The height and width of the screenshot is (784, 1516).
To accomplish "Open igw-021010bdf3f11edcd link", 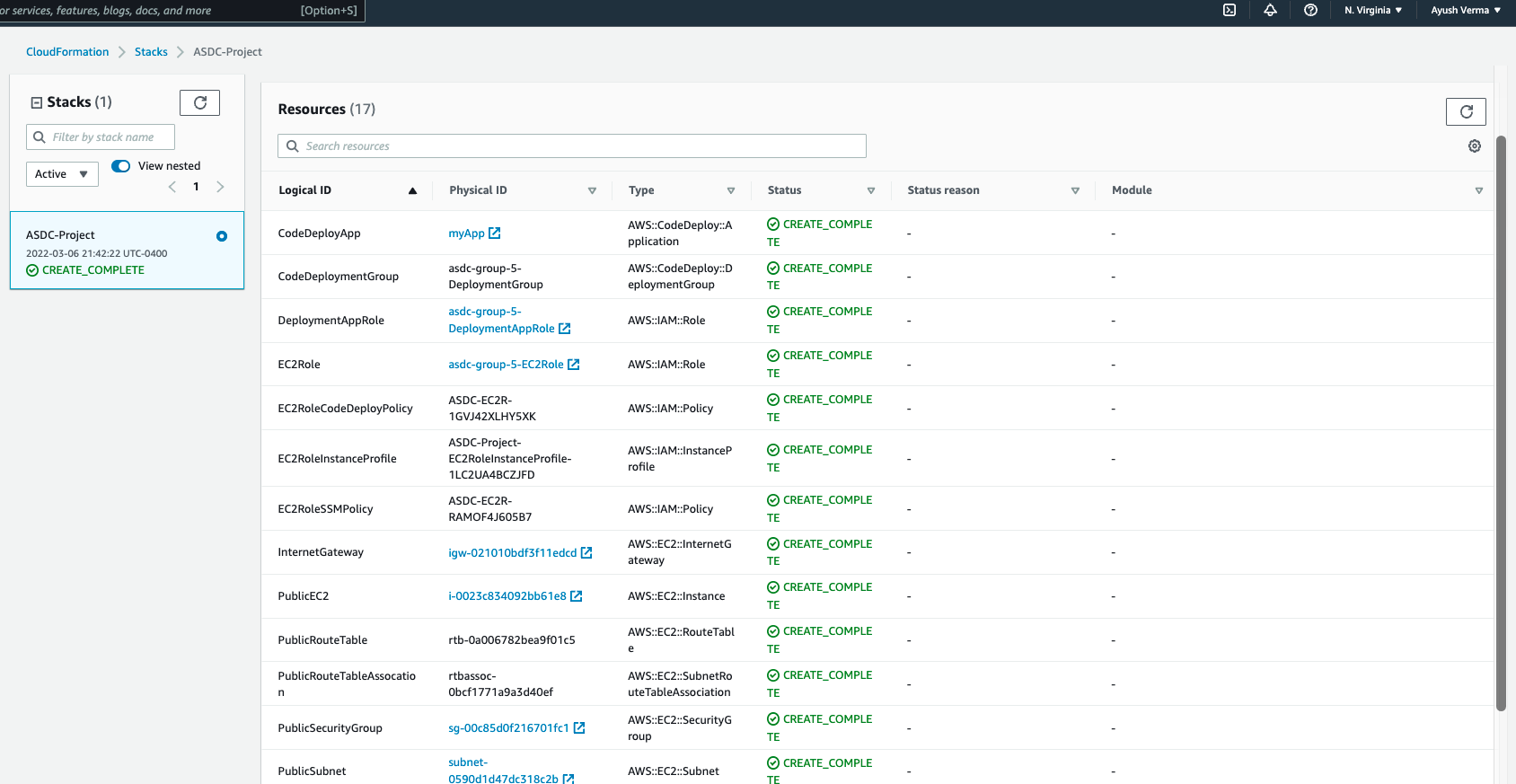I will click(x=512, y=553).
